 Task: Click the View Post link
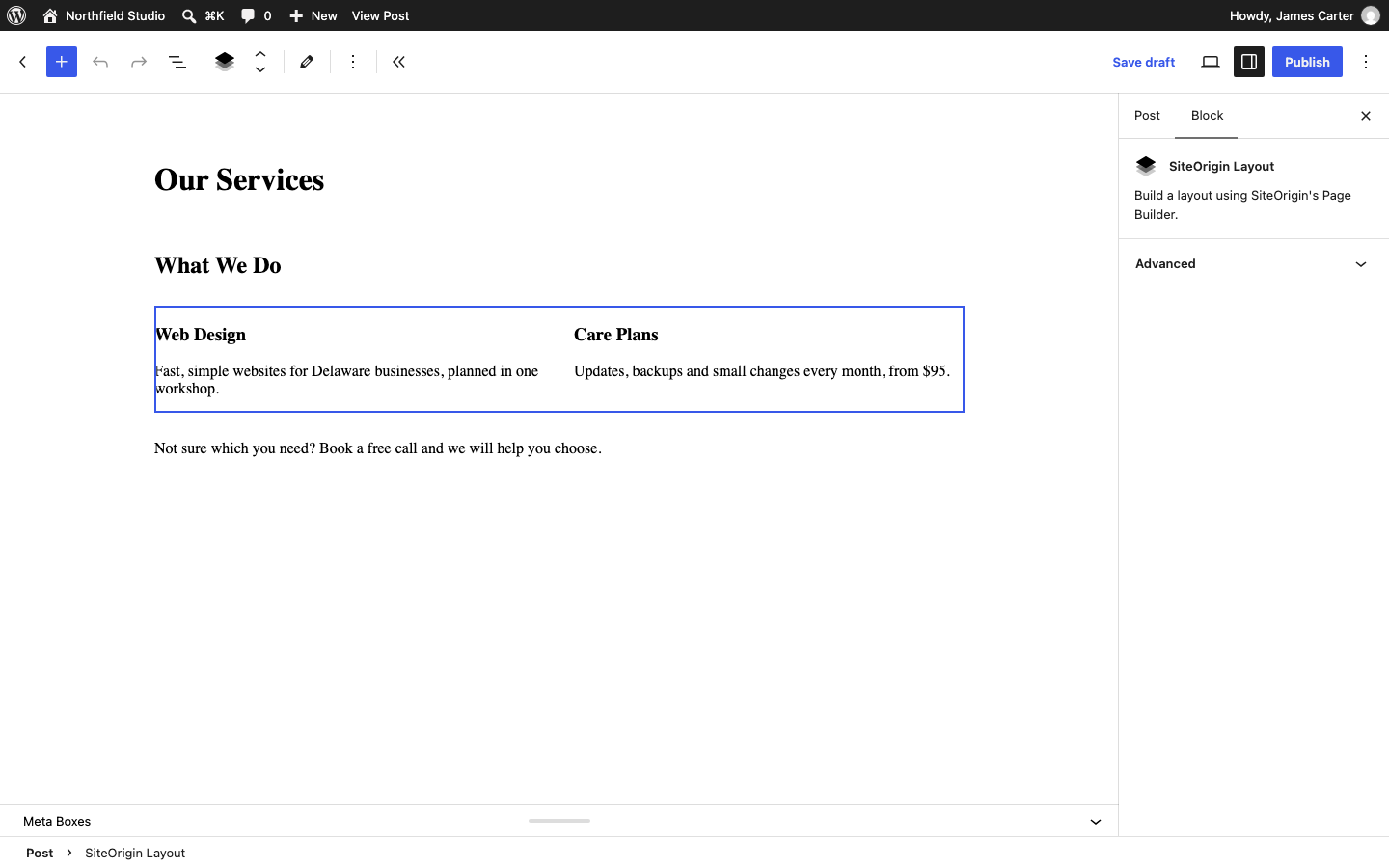coord(380,15)
